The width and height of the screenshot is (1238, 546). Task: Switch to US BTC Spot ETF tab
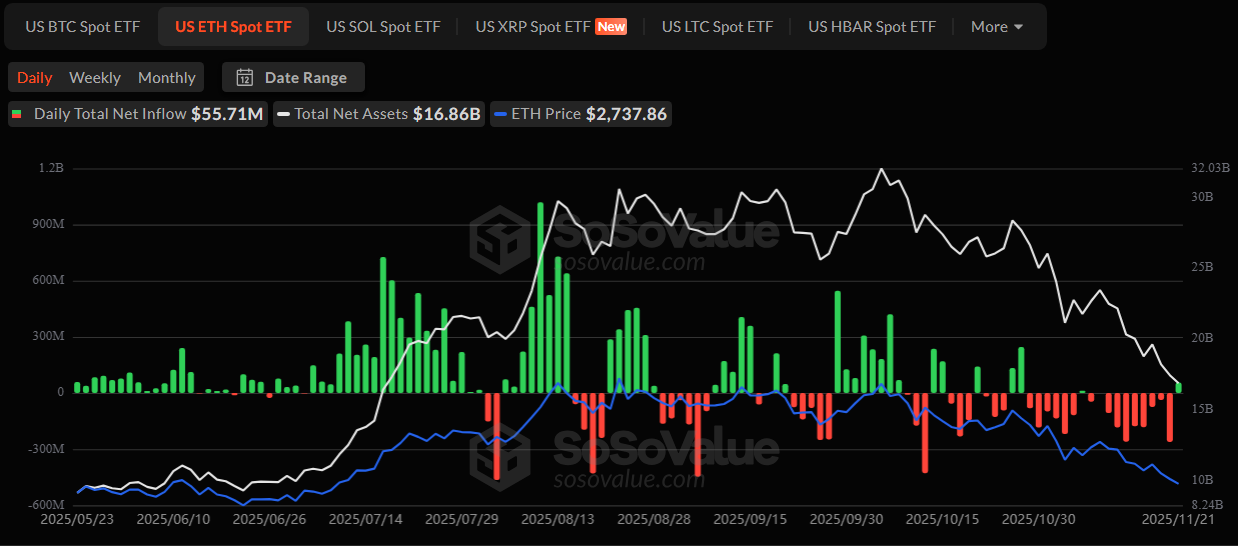83,27
